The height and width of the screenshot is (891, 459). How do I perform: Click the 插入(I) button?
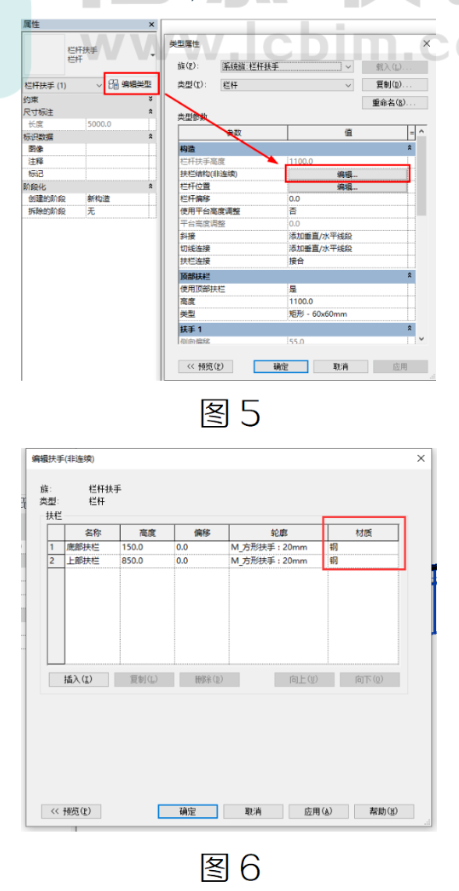(78, 680)
